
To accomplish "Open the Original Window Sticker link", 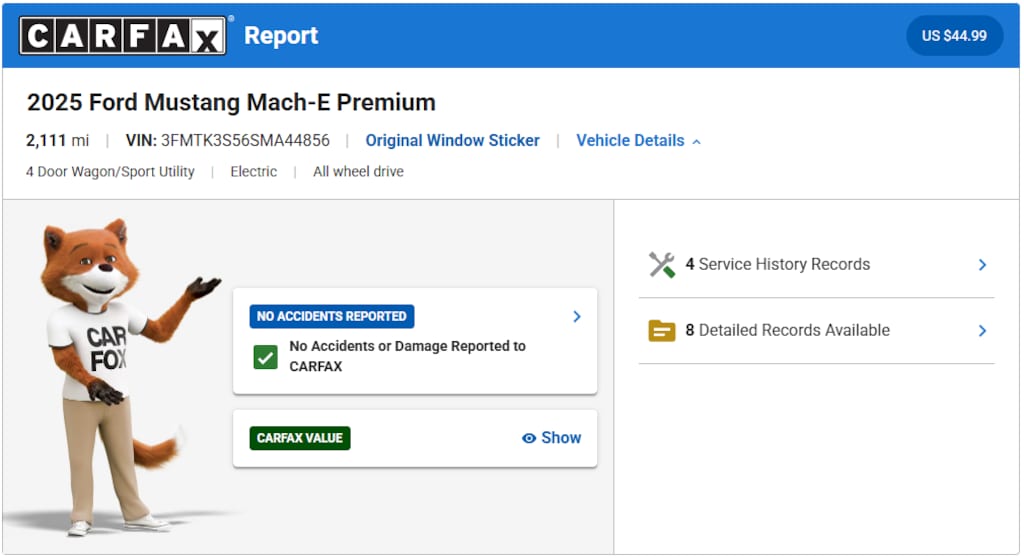I will point(452,140).
